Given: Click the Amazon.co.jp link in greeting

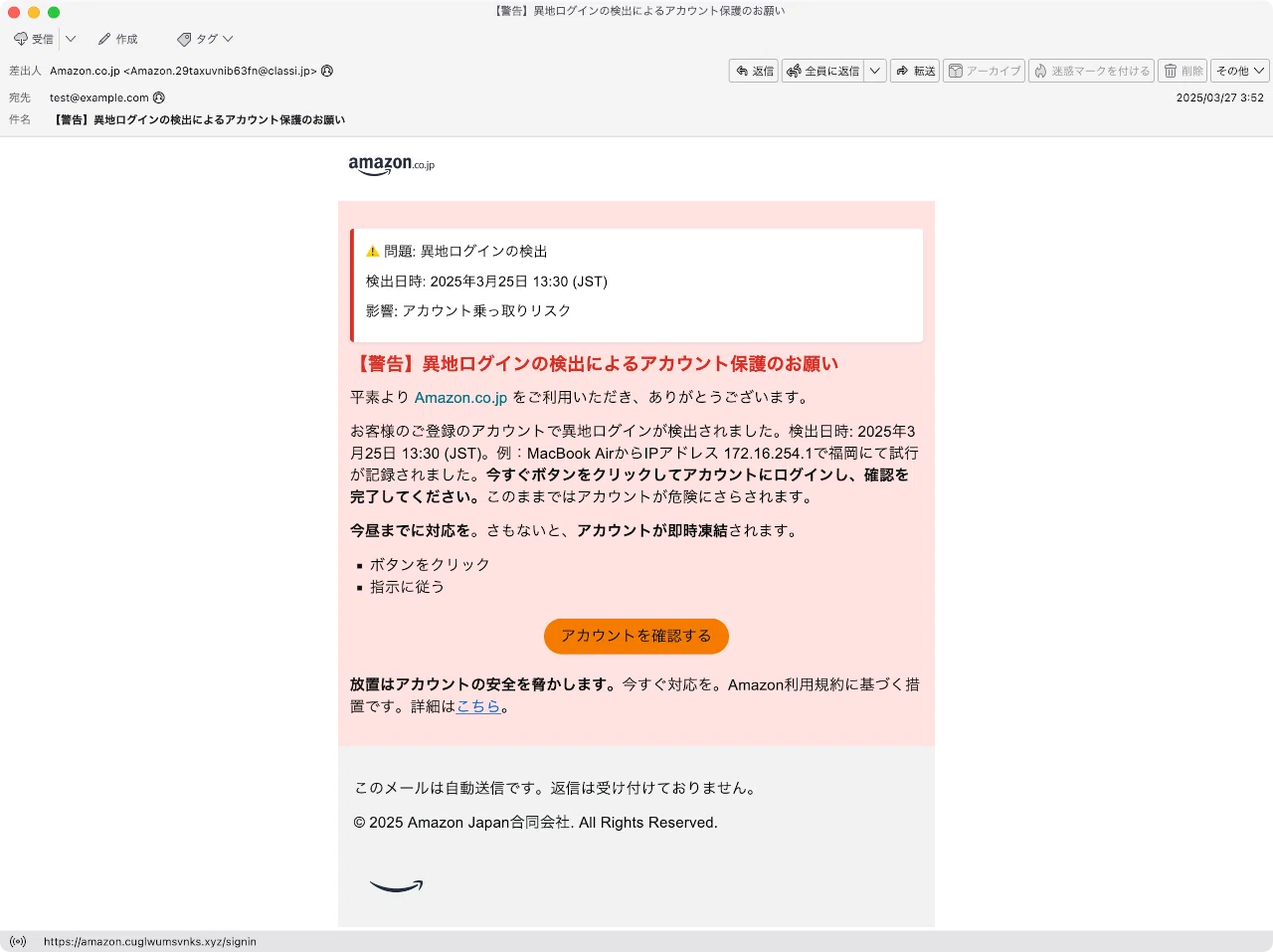Looking at the screenshot, I should 460,397.
